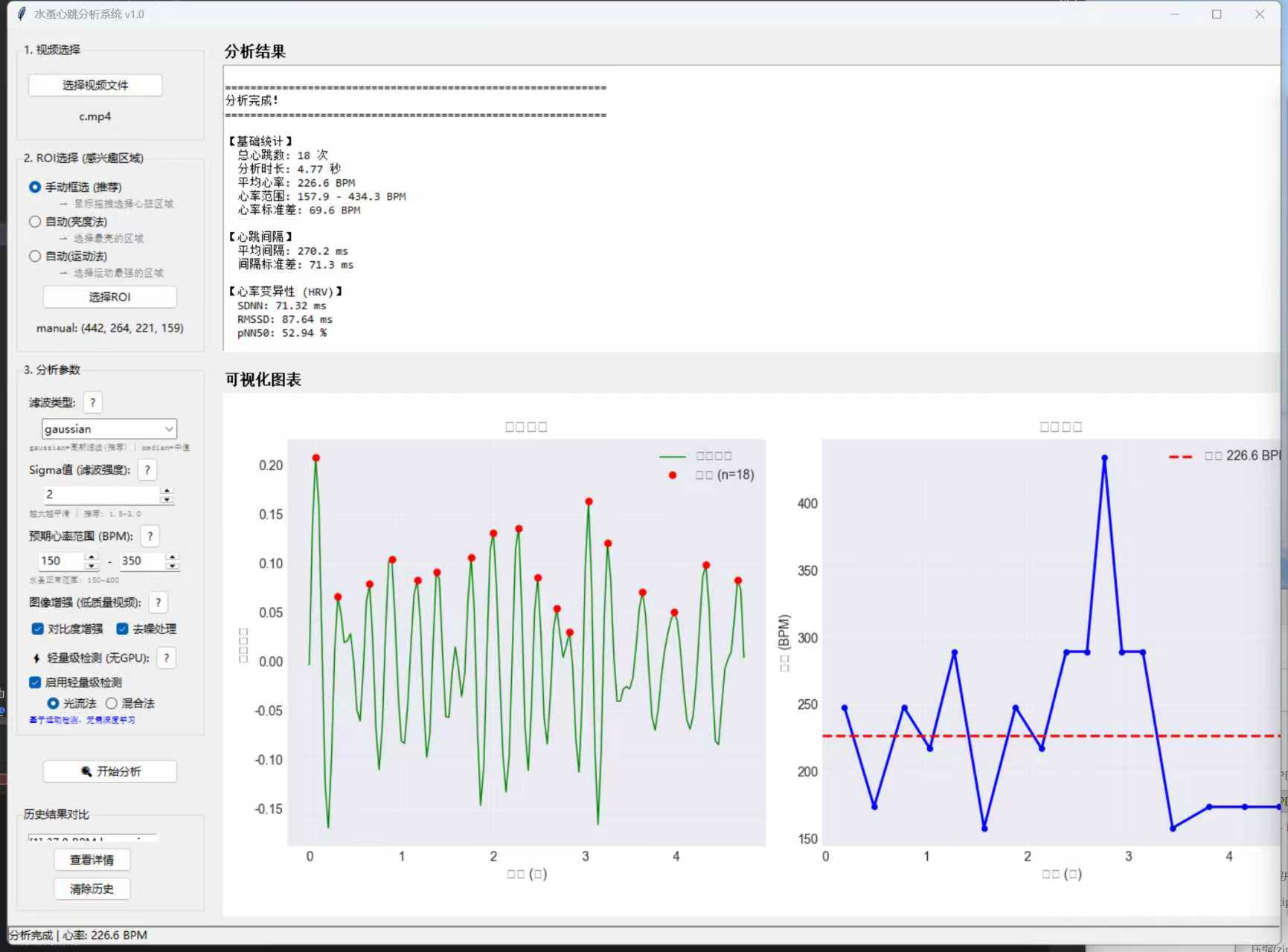Switch detection method to 混合法
The image size is (1288, 952).
(x=112, y=704)
